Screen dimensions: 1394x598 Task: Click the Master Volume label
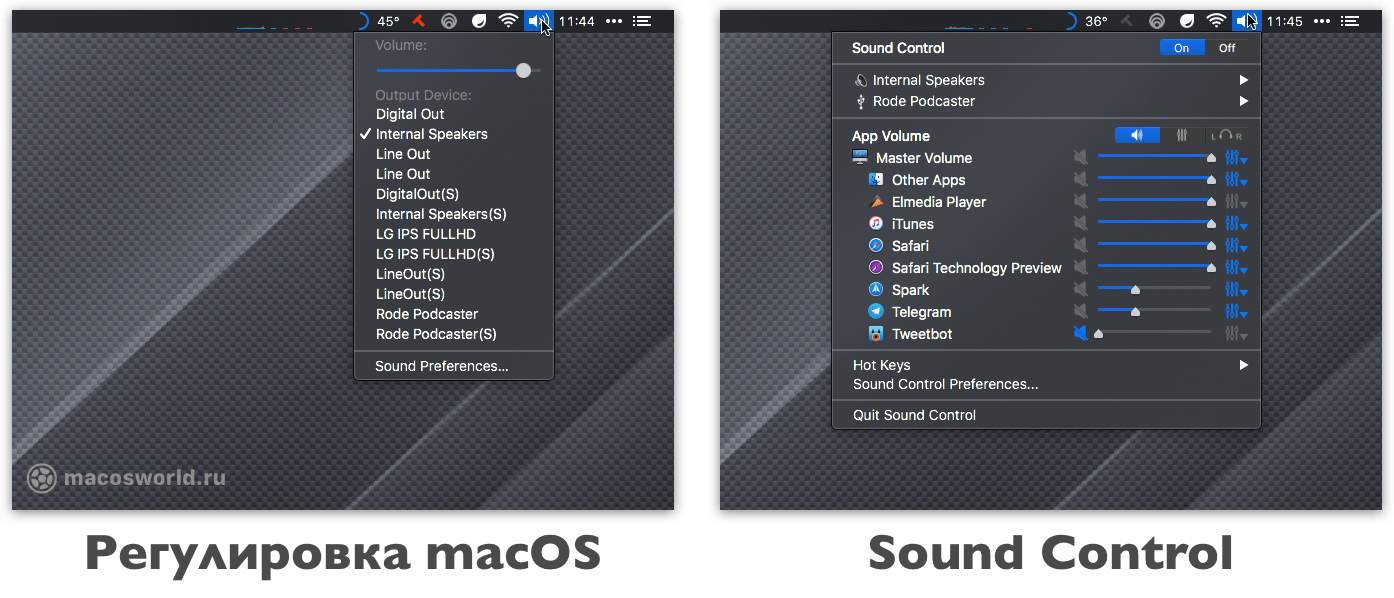pos(924,158)
